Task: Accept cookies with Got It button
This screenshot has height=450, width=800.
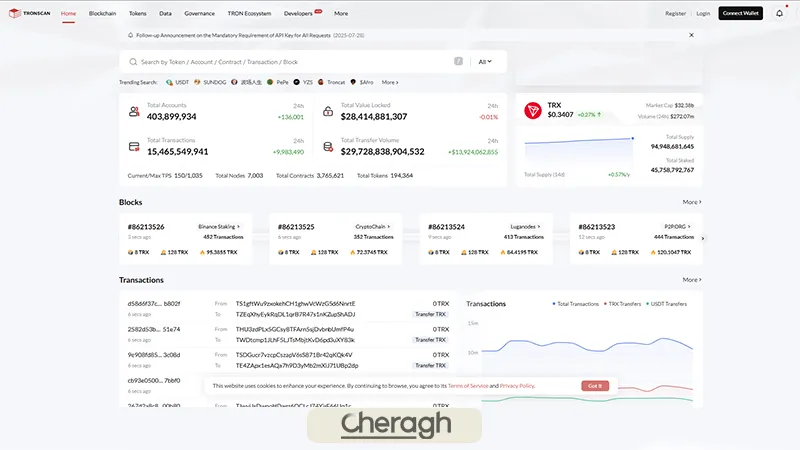Action: click(595, 386)
